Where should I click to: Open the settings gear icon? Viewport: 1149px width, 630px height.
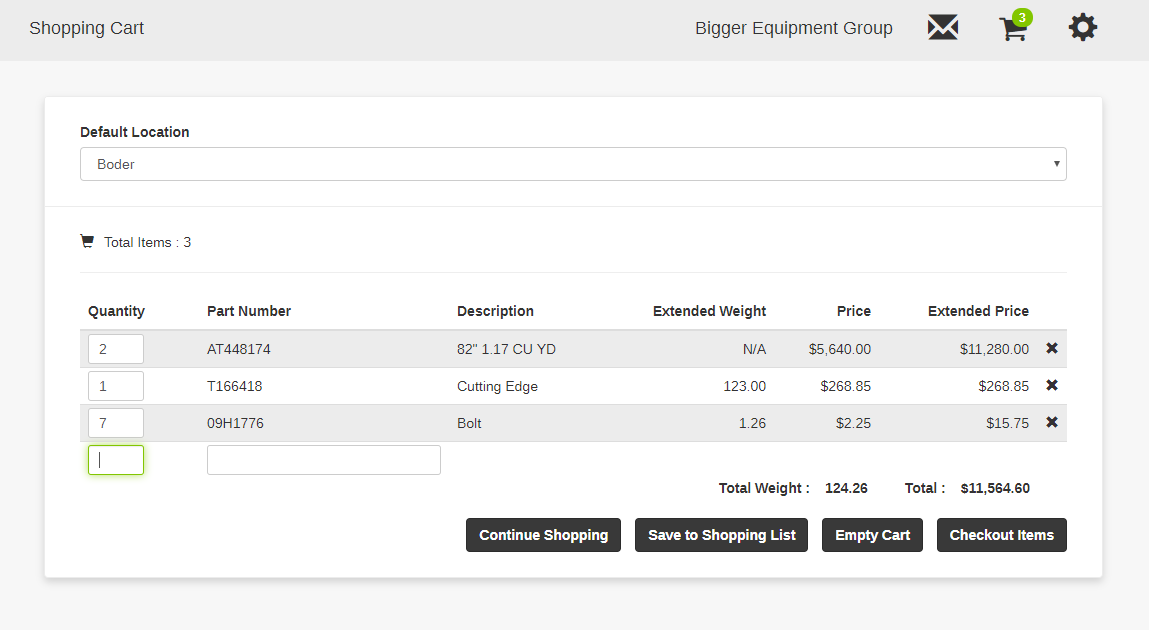point(1082,28)
